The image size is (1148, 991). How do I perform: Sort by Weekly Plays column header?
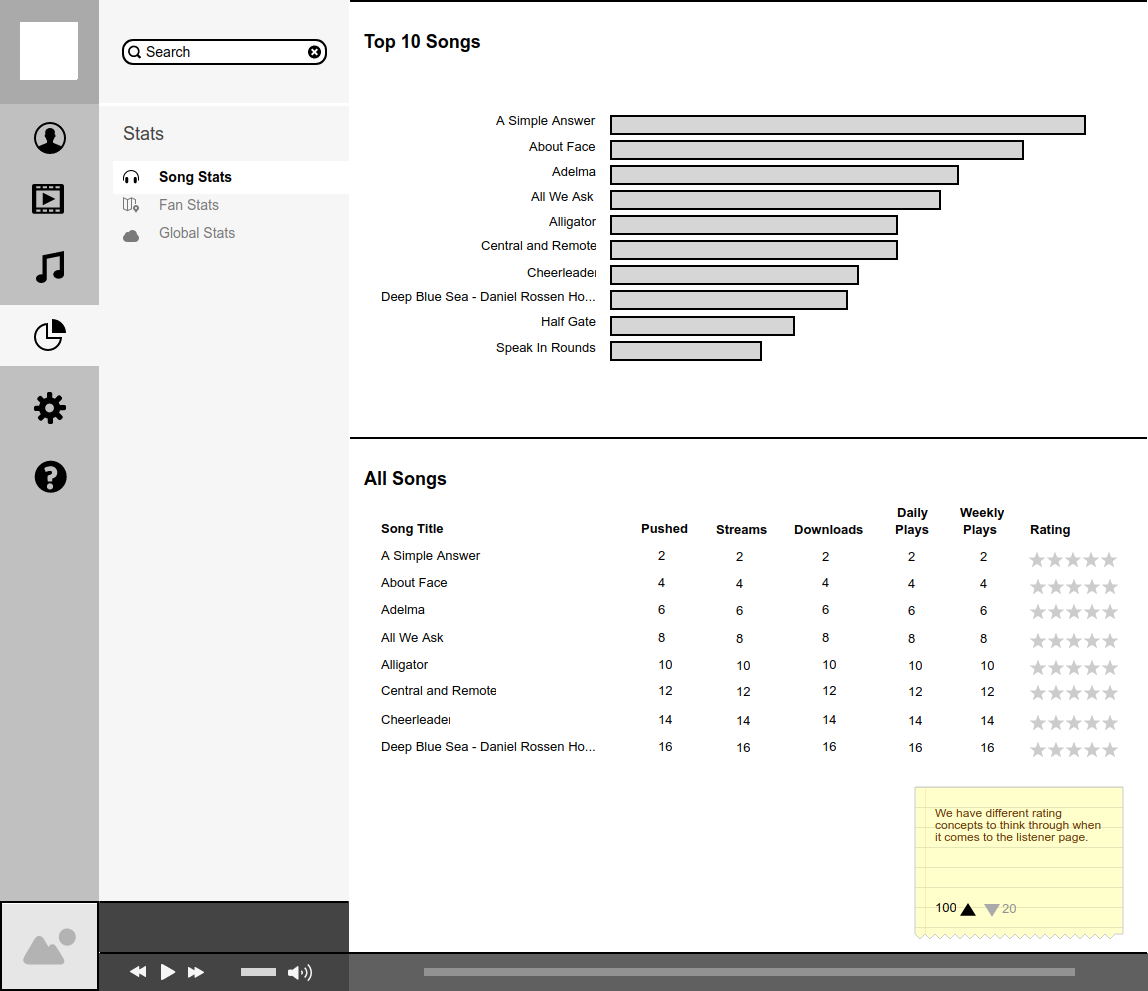982,521
